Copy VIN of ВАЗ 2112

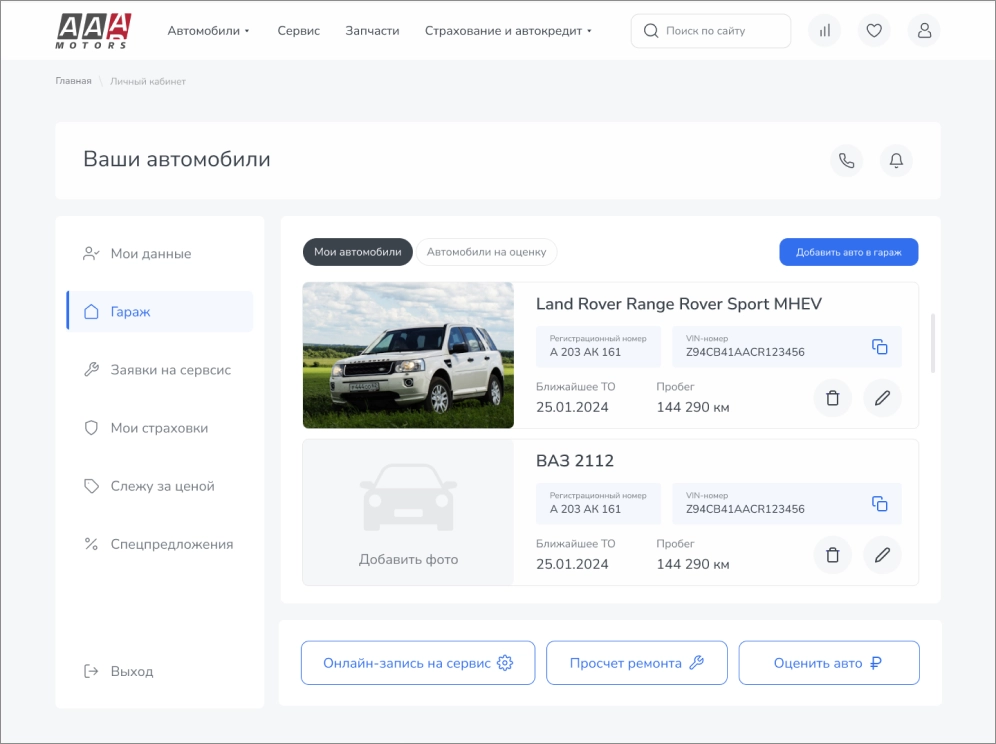[x=880, y=504]
